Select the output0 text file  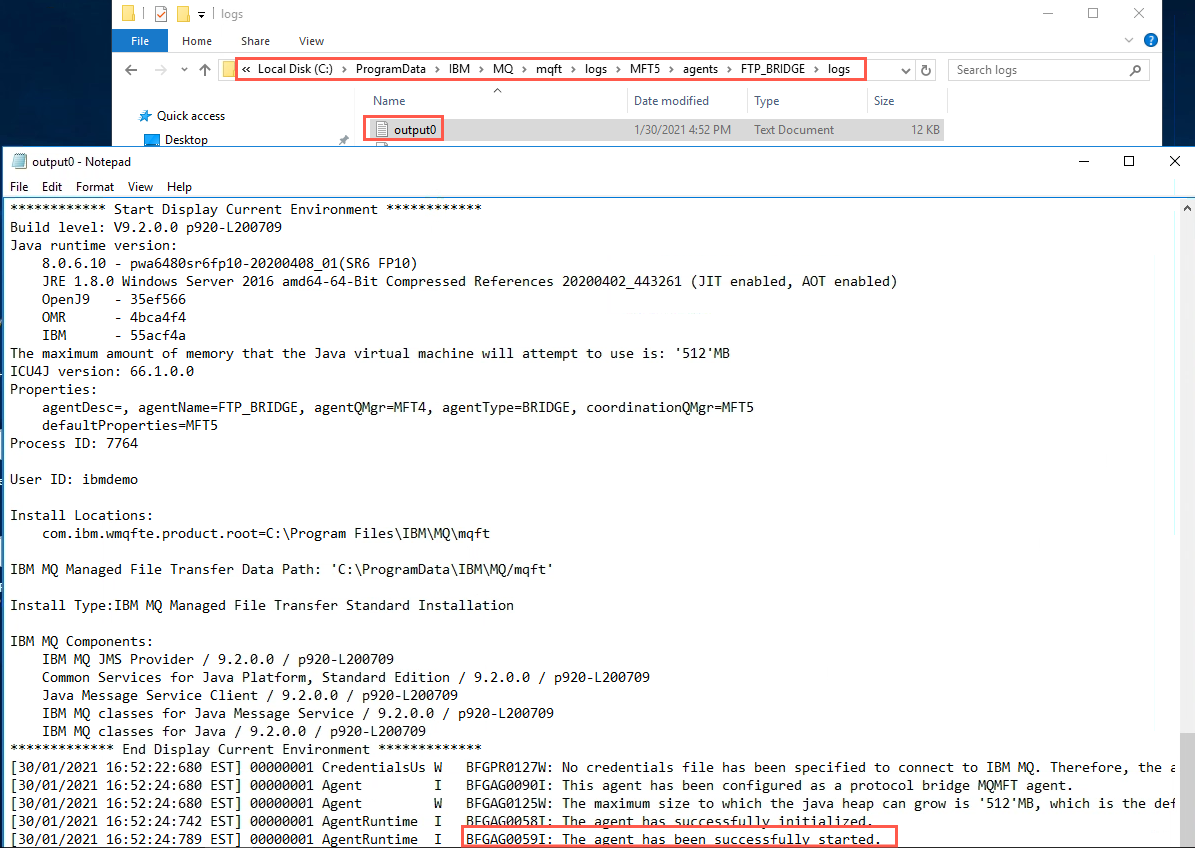pos(415,130)
